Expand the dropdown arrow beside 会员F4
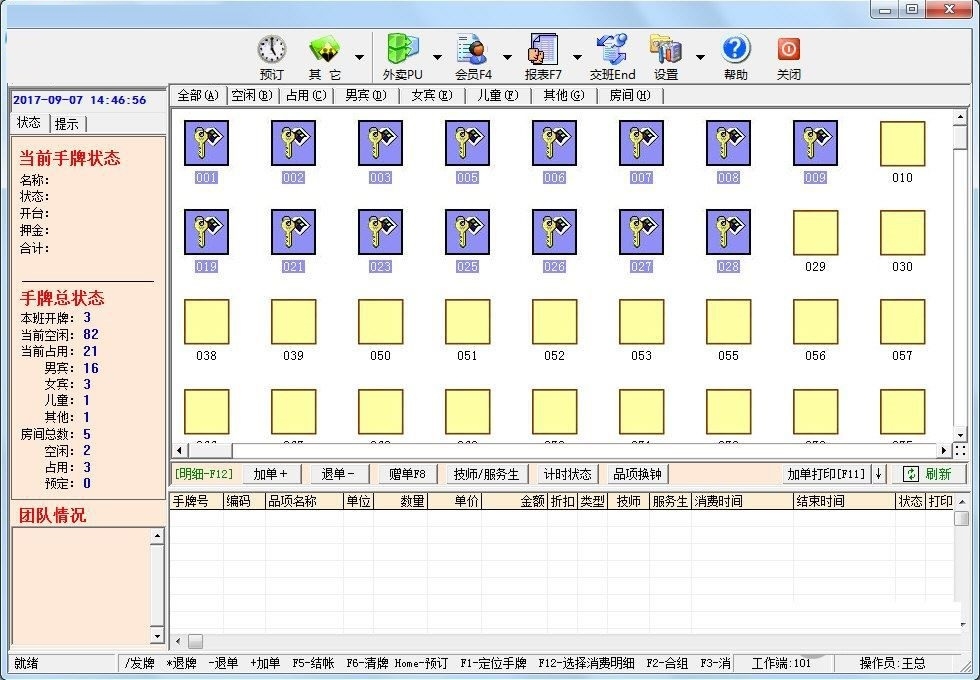Image resolution: width=980 pixels, height=680 pixels. (507, 57)
